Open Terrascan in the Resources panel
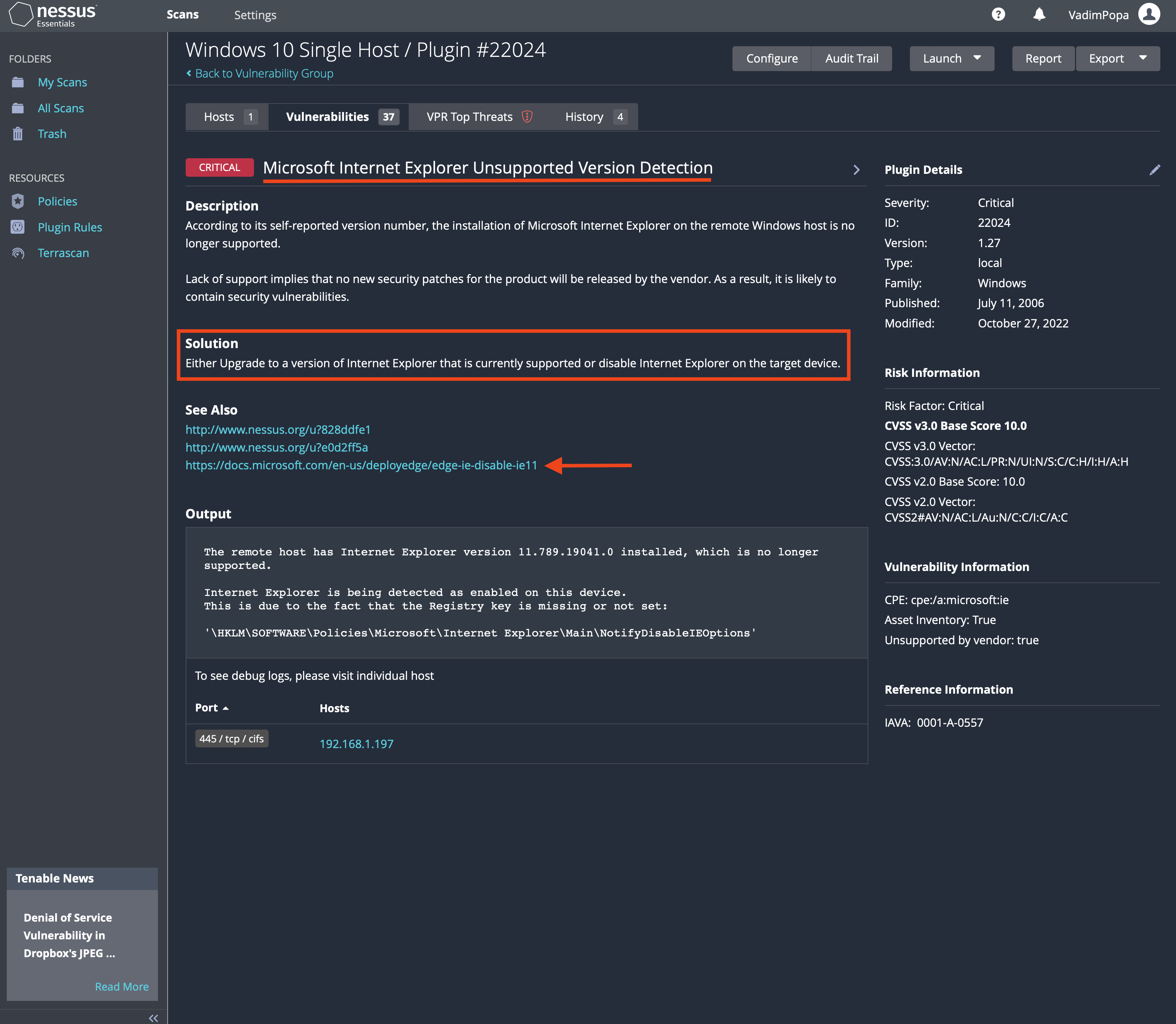 pyautogui.click(x=63, y=252)
